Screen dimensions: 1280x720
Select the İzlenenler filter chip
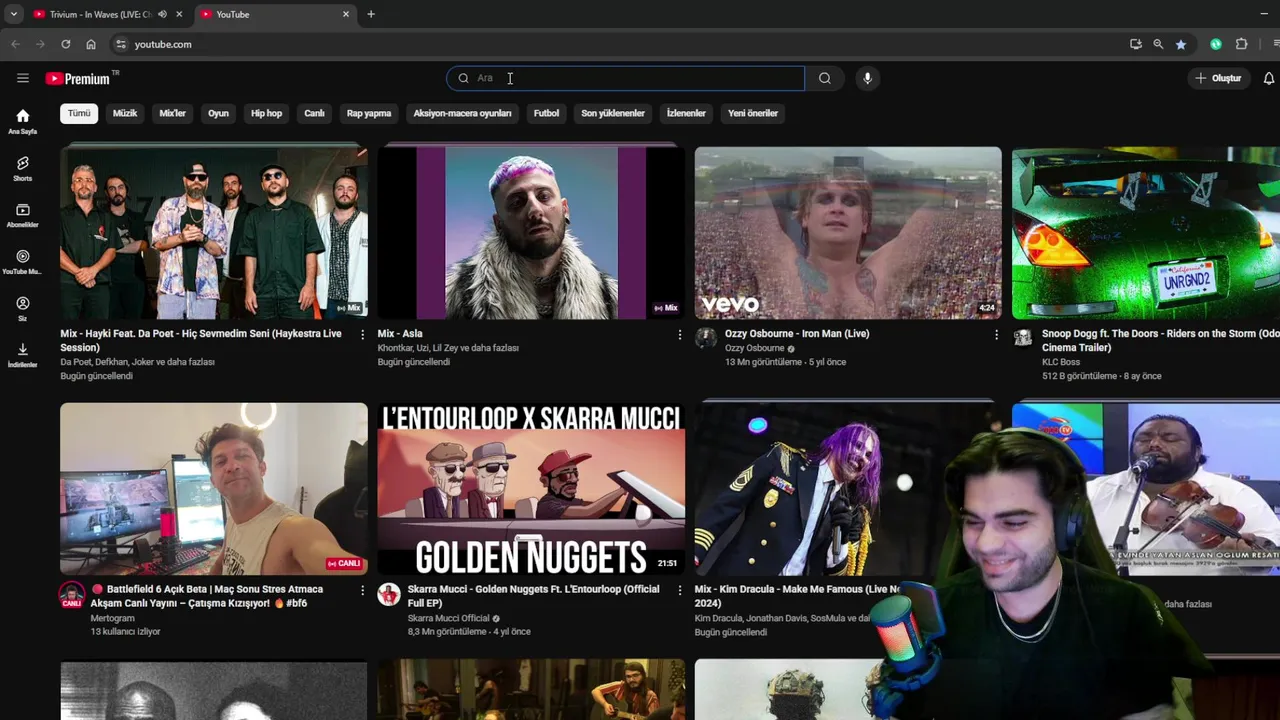click(x=686, y=113)
